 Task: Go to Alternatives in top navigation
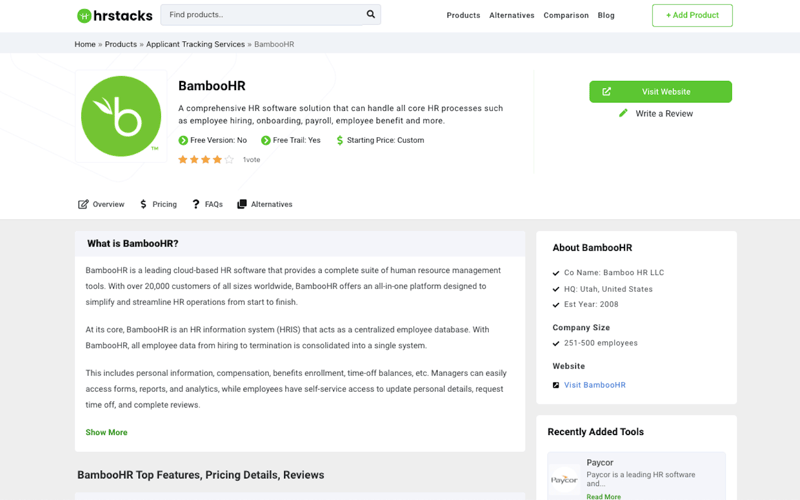512,16
